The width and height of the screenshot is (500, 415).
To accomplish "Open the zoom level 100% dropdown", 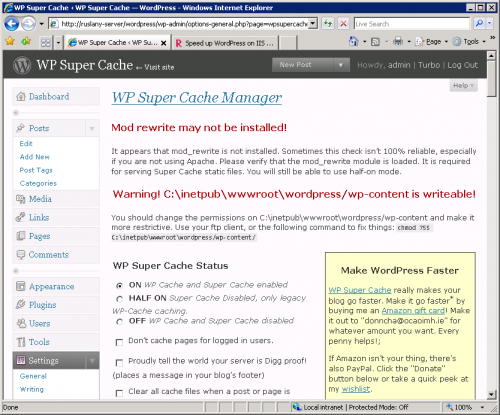I will pyautogui.click(x=482, y=407).
